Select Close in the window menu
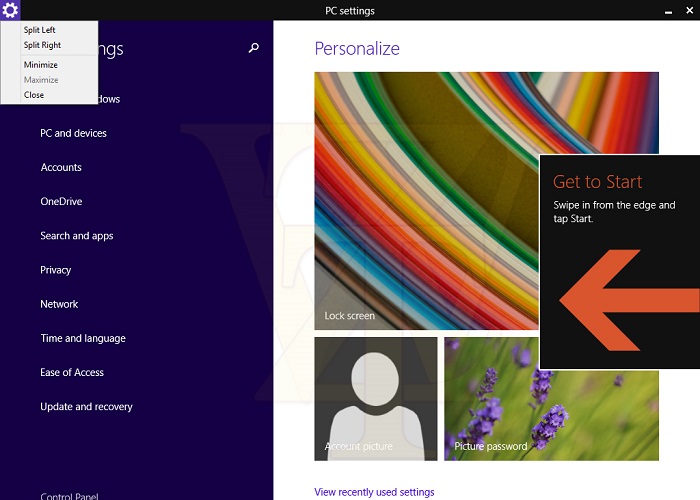Image resolution: width=700 pixels, height=500 pixels. (34, 95)
